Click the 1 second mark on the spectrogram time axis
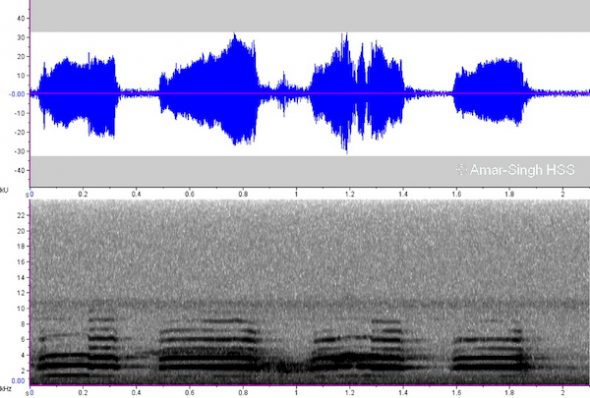The width and height of the screenshot is (590, 398). click(296, 393)
